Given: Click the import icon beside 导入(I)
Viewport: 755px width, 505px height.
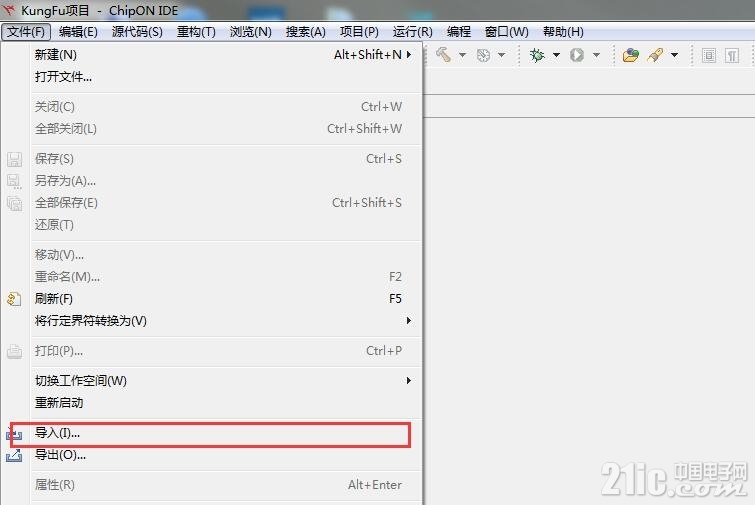Looking at the screenshot, I should coord(14,434).
